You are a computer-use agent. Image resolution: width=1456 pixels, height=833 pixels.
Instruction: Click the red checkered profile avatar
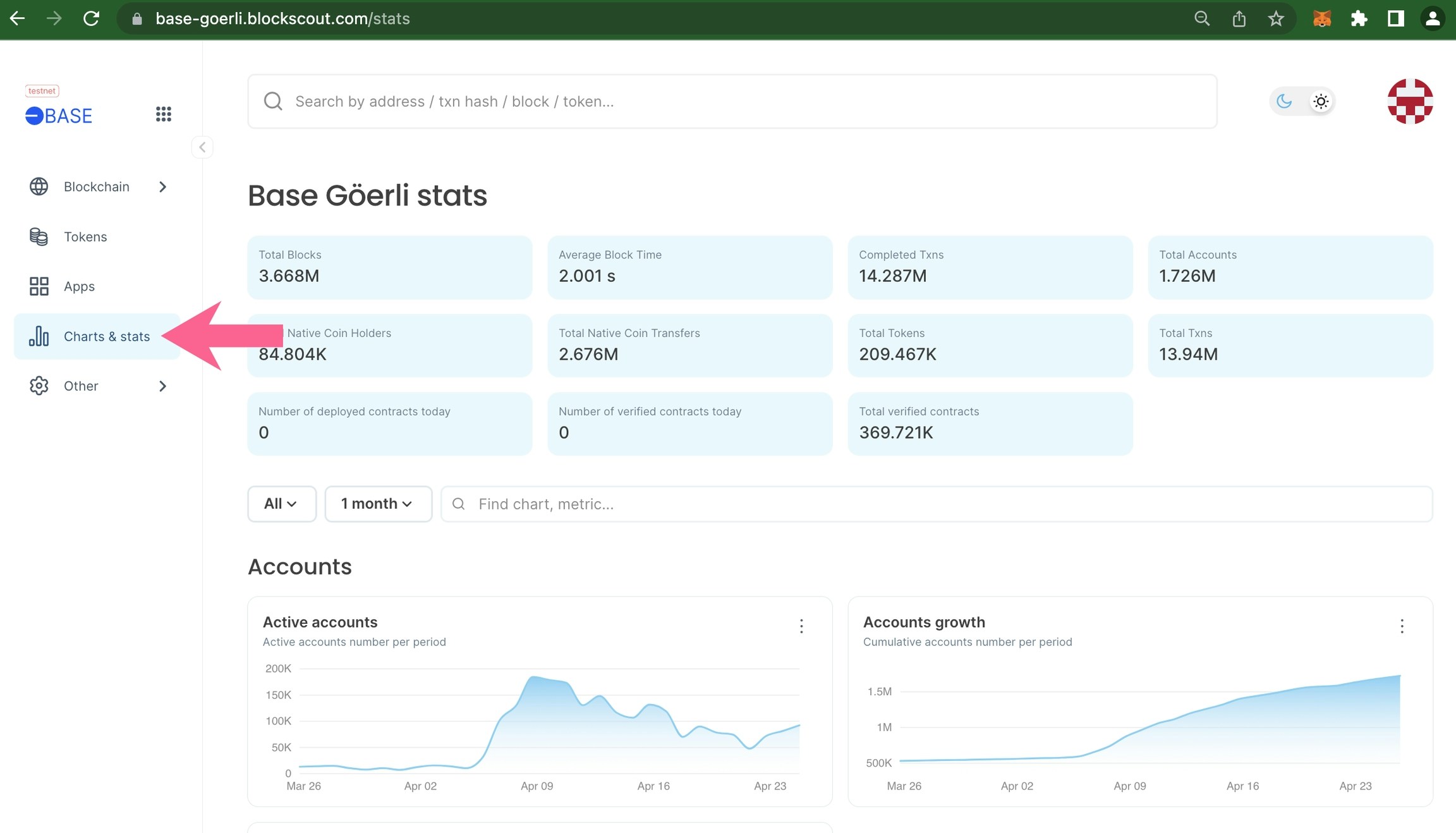pos(1409,101)
